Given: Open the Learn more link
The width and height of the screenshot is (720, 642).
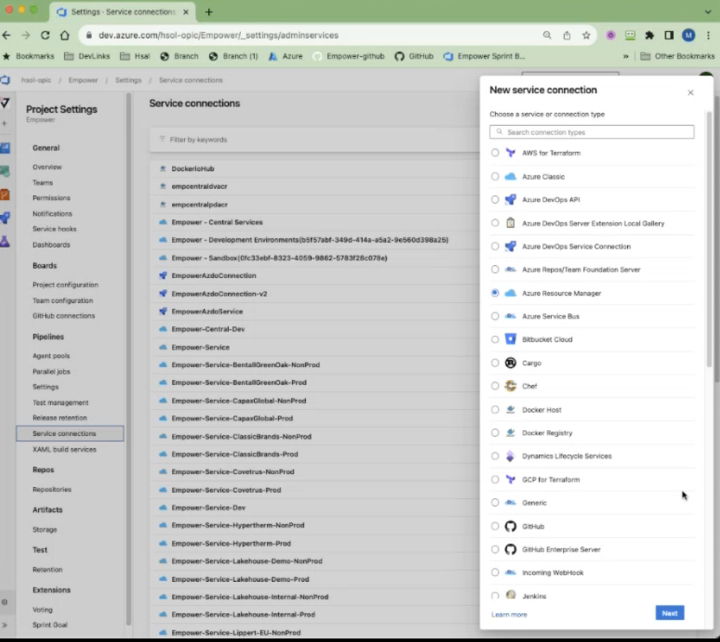Looking at the screenshot, I should (x=509, y=614).
